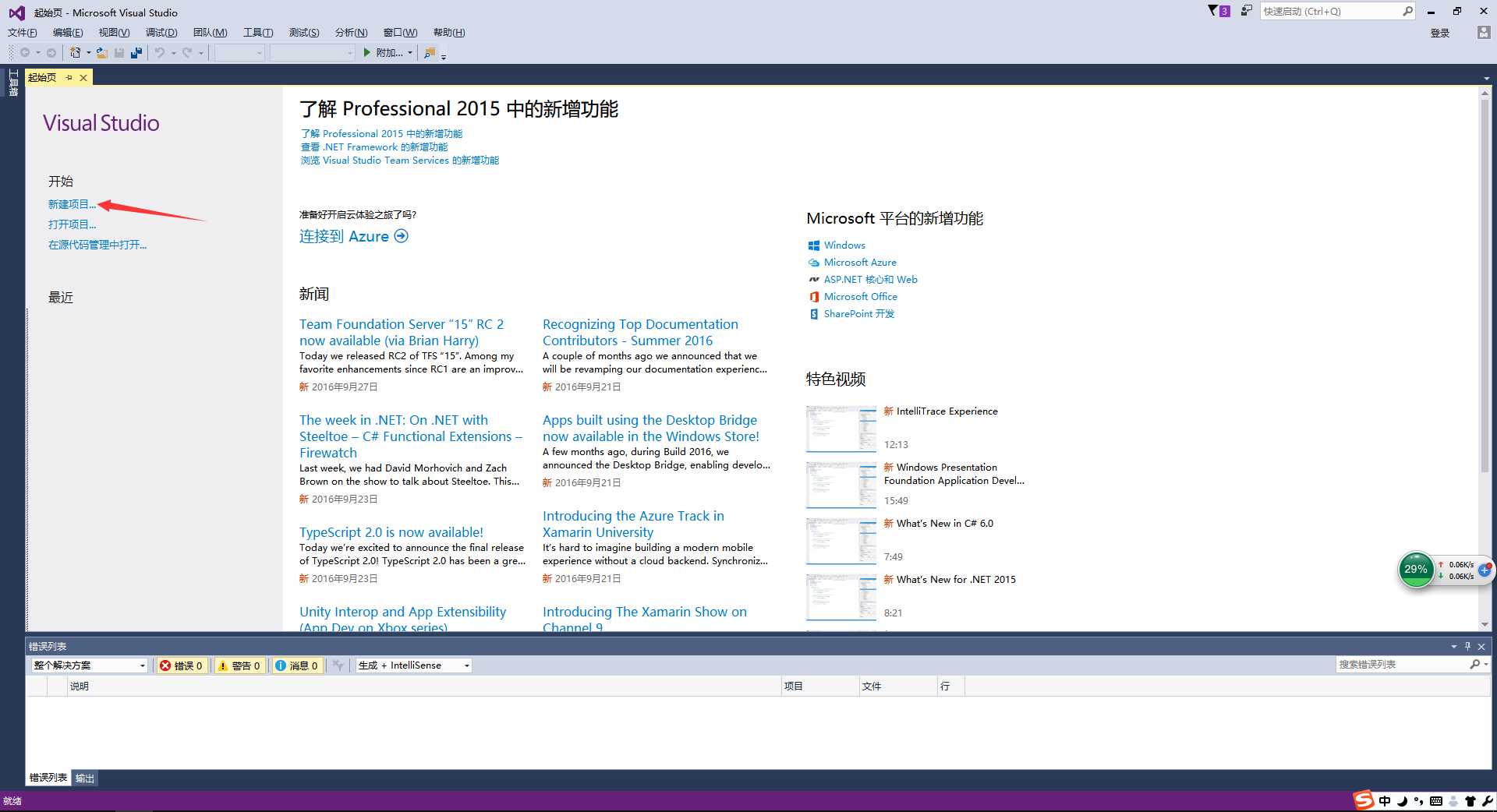
Task: Click the Quick Launch magnifier icon
Action: tap(1407, 11)
